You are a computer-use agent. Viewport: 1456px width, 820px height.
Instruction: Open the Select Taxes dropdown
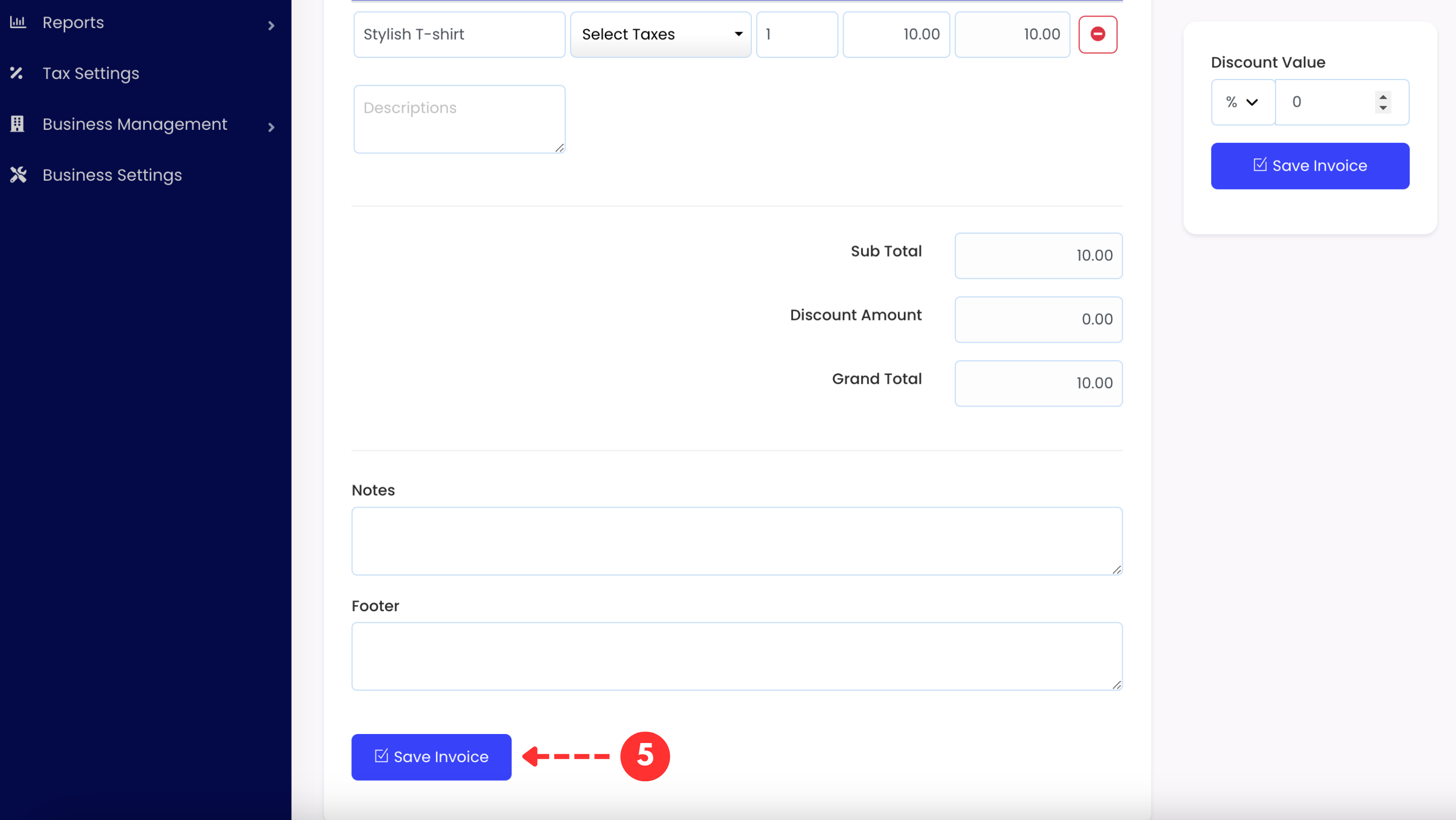pyautogui.click(x=661, y=35)
